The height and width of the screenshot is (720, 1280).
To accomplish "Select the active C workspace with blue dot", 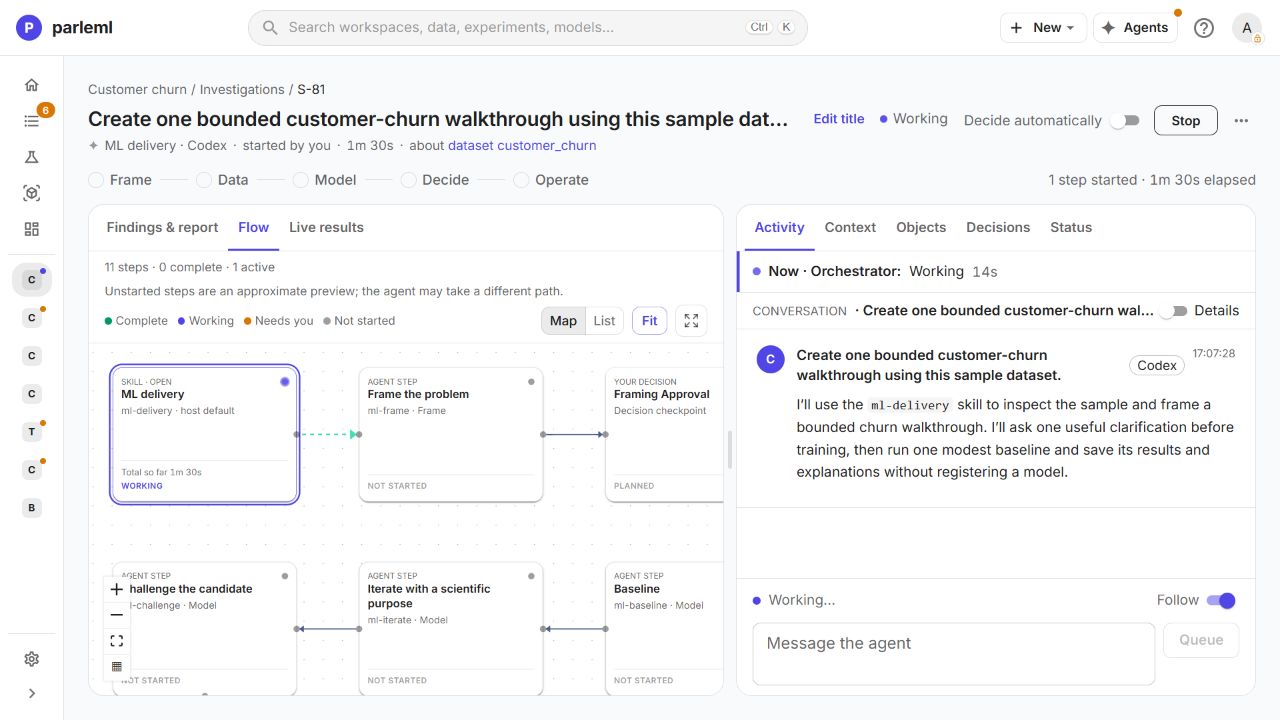I will [32, 280].
